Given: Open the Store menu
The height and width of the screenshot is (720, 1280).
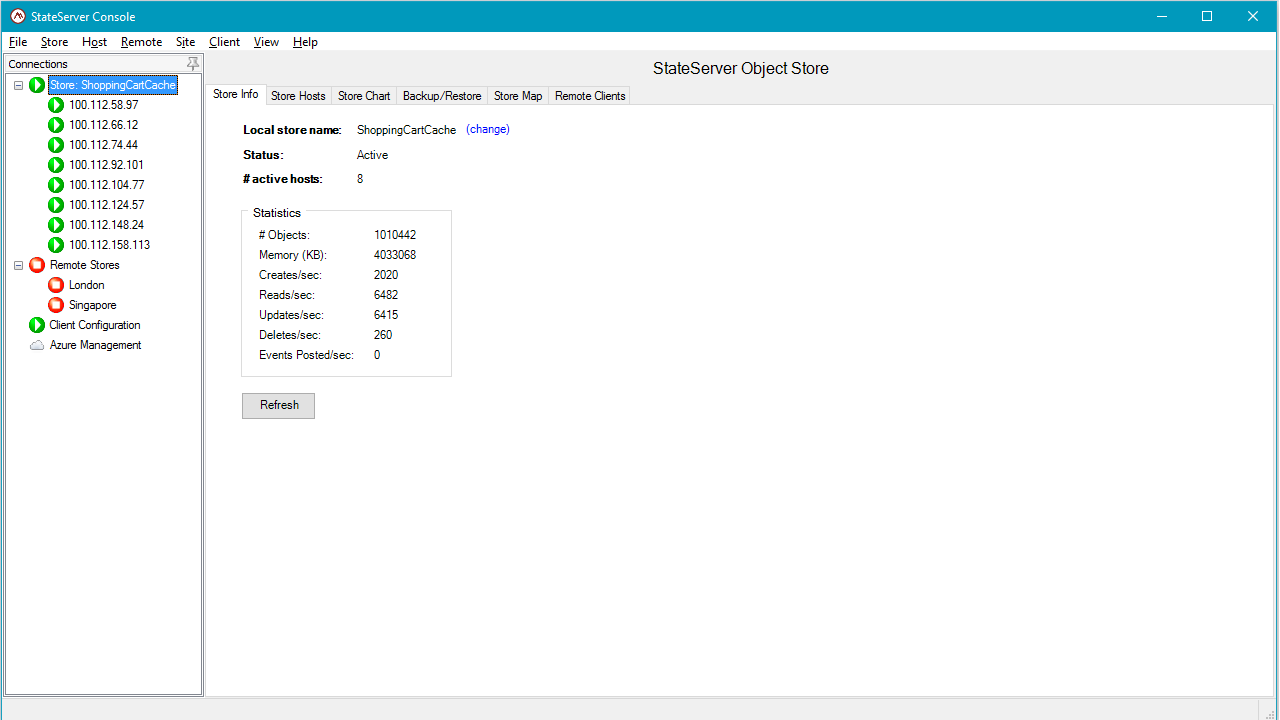Looking at the screenshot, I should [x=54, y=42].
